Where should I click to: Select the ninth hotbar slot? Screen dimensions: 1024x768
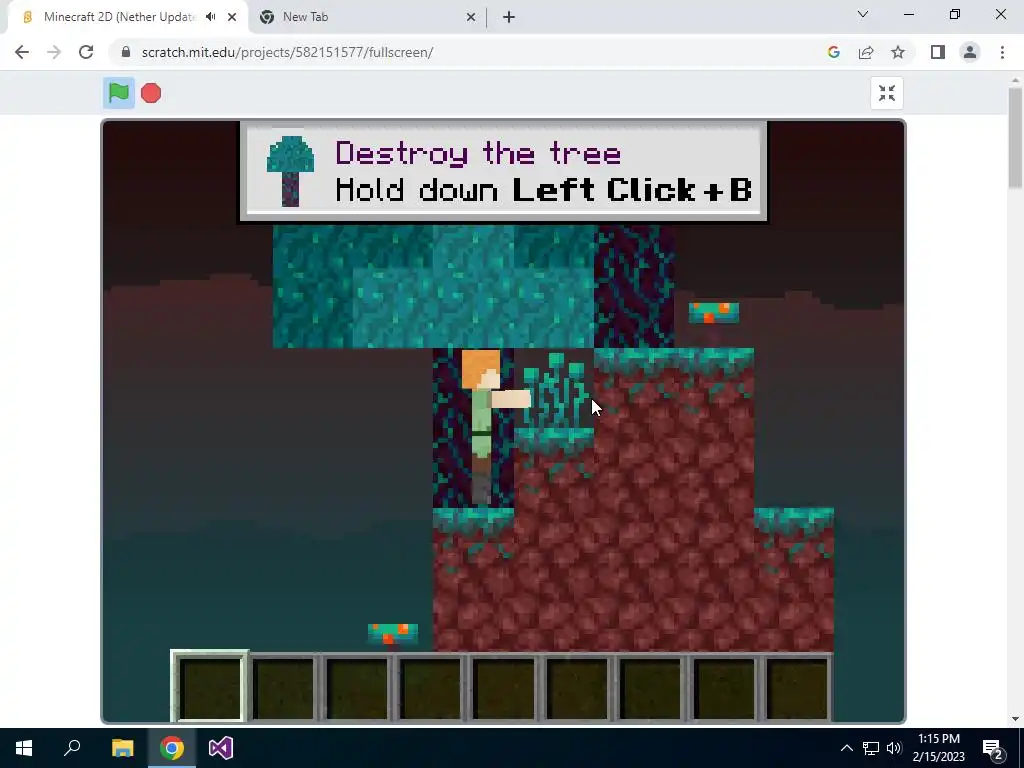[797, 688]
